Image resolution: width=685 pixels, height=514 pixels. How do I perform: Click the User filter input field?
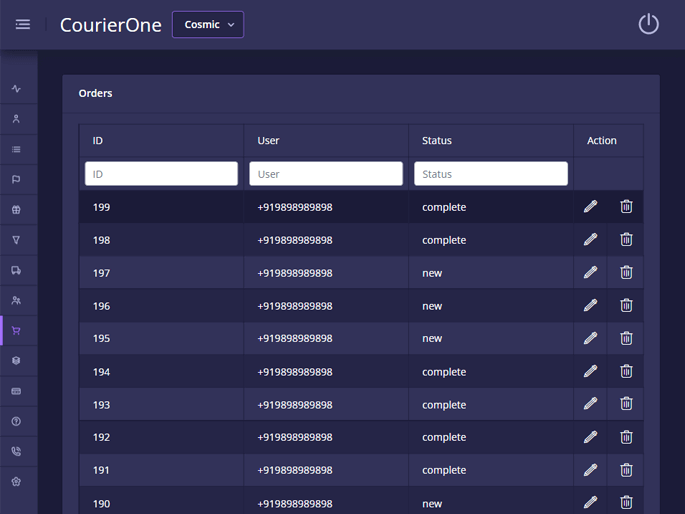click(326, 174)
